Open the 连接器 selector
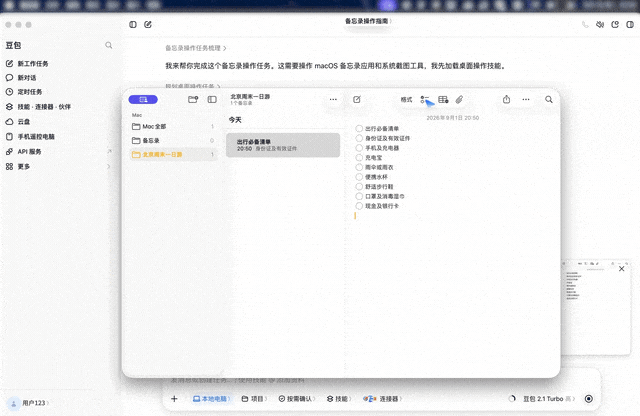This screenshot has height=416, width=640. pyautogui.click(x=382, y=399)
